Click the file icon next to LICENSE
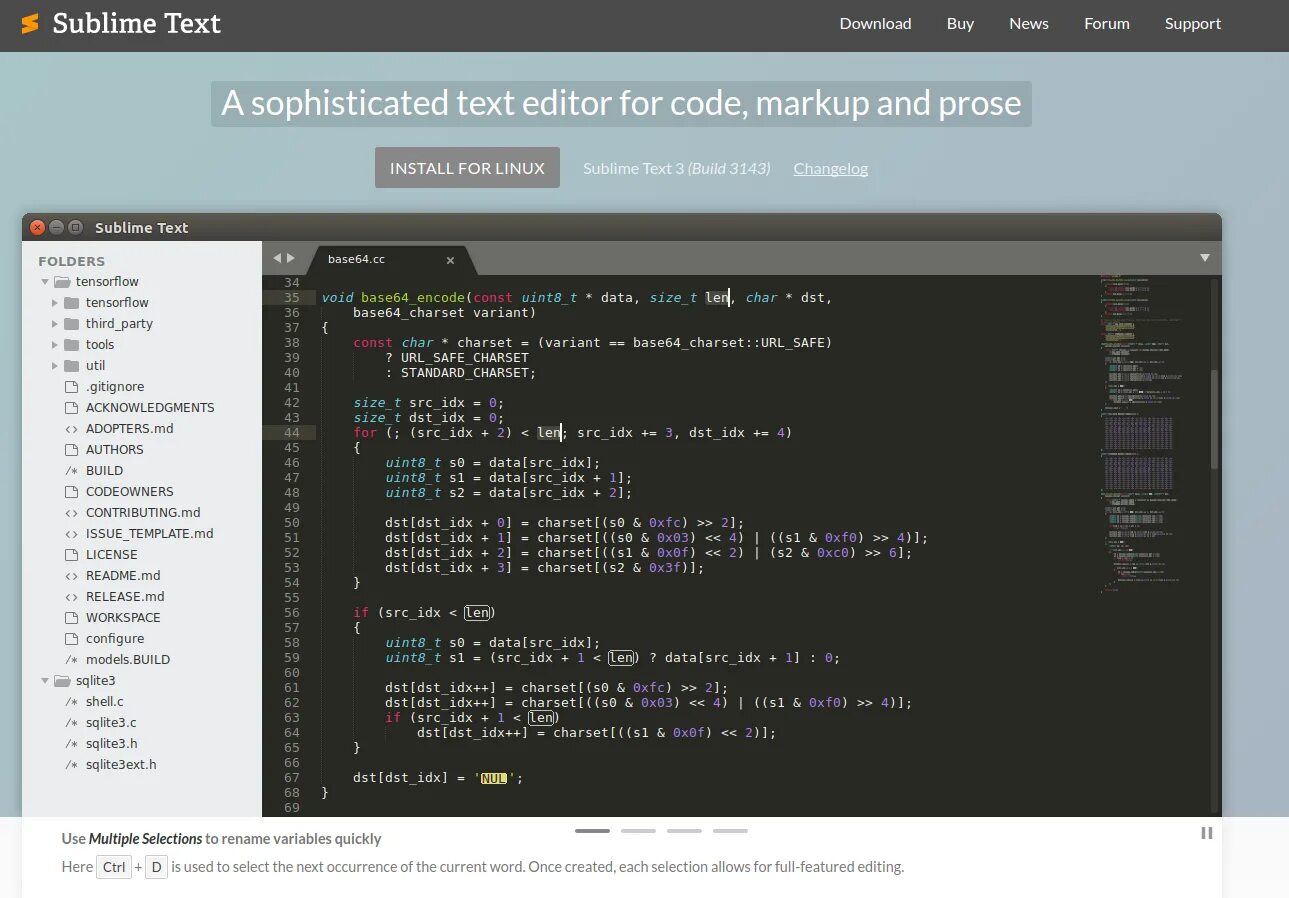Viewport: 1289px width, 898px height. 71,555
